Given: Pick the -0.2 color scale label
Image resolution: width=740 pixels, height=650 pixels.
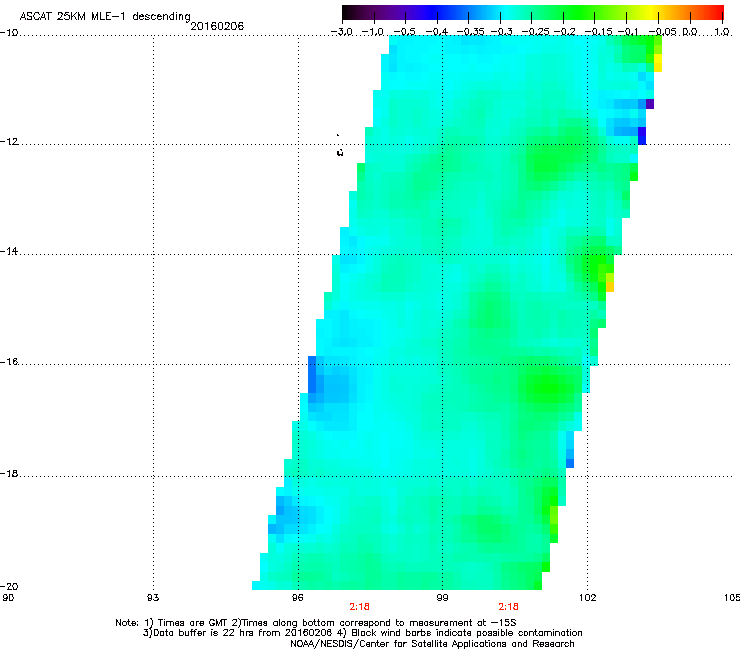Looking at the screenshot, I should [565, 32].
